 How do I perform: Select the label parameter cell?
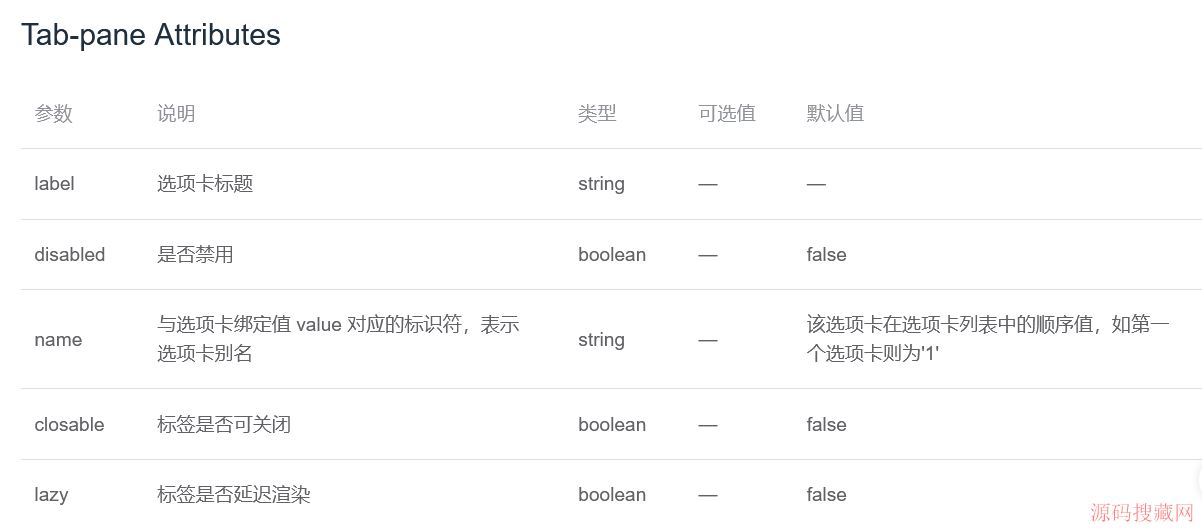tap(54, 184)
